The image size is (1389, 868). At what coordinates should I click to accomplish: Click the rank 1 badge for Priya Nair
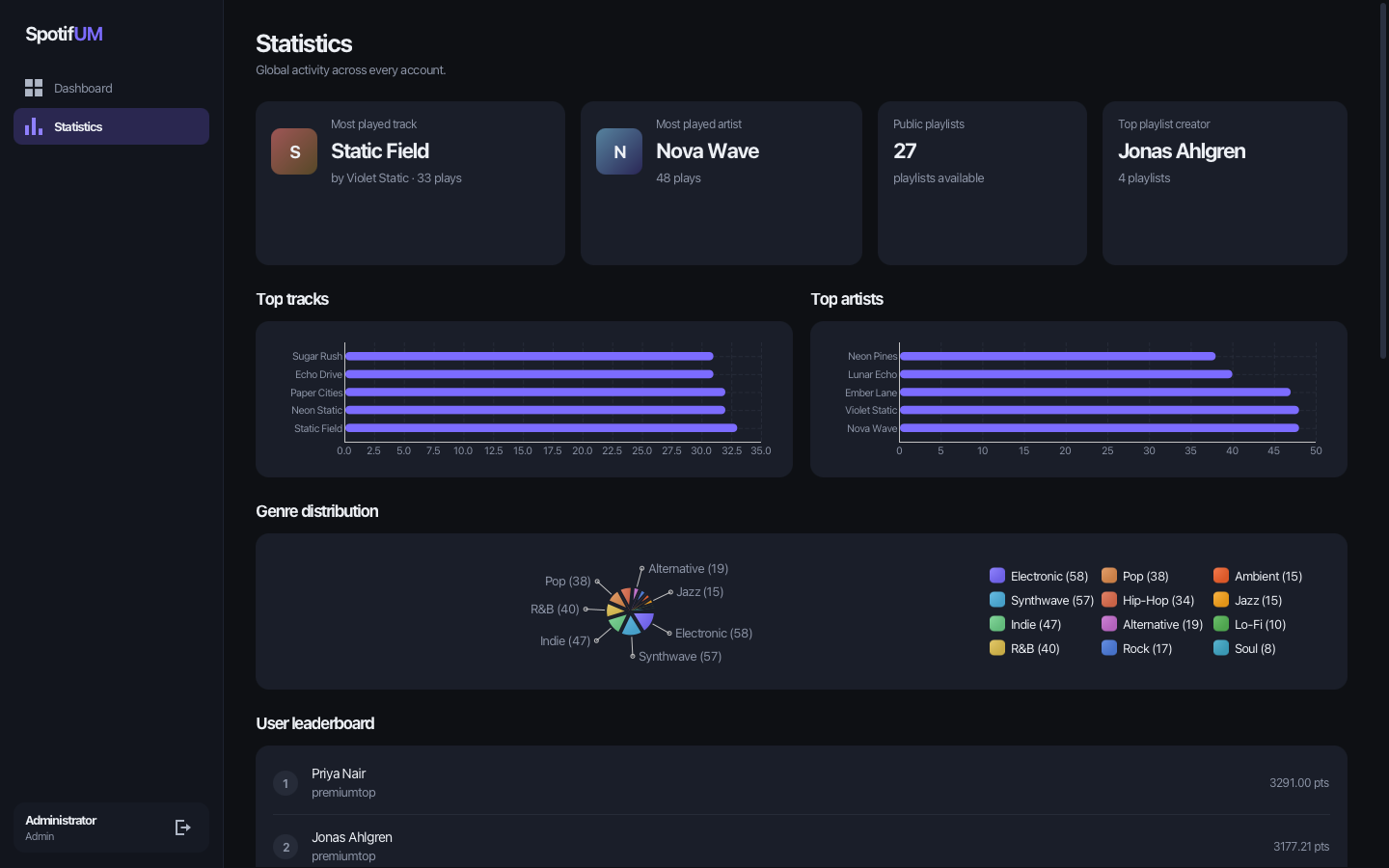point(286,783)
